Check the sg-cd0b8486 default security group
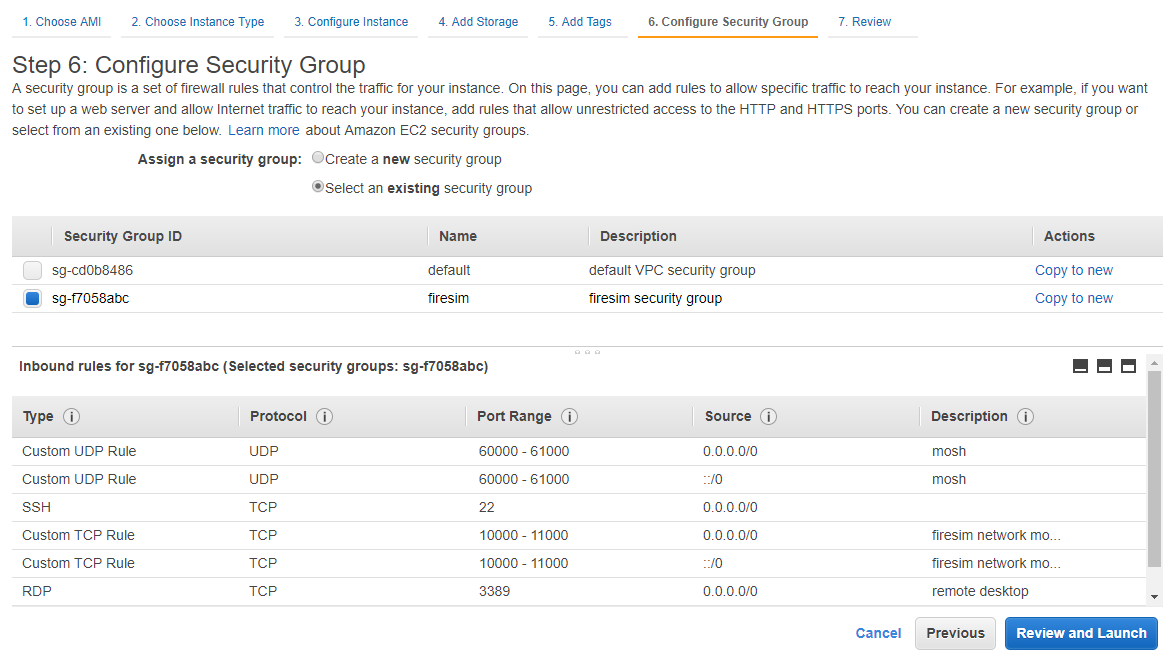Image resolution: width=1175 pixels, height=666 pixels. point(32,270)
